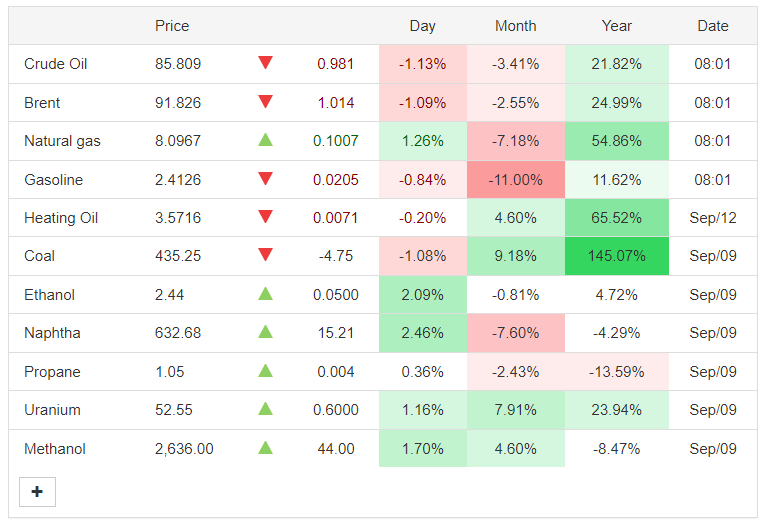Image resolution: width=764 pixels, height=524 pixels.
Task: Select Coal's dark green 145.07% year cell
Action: [x=616, y=256]
